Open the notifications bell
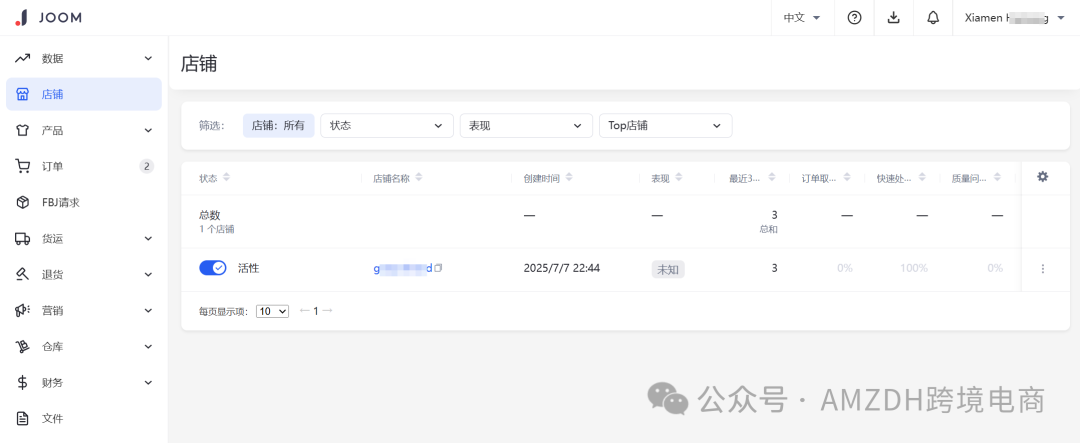1080x443 pixels. tap(933, 18)
